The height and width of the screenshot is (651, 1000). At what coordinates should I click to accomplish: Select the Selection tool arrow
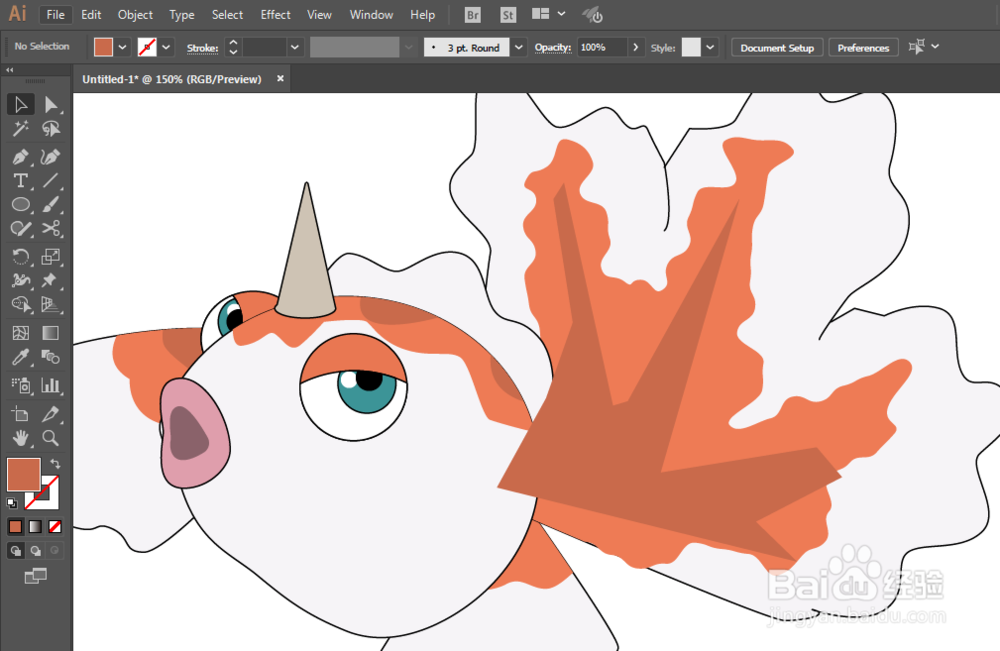(20, 104)
